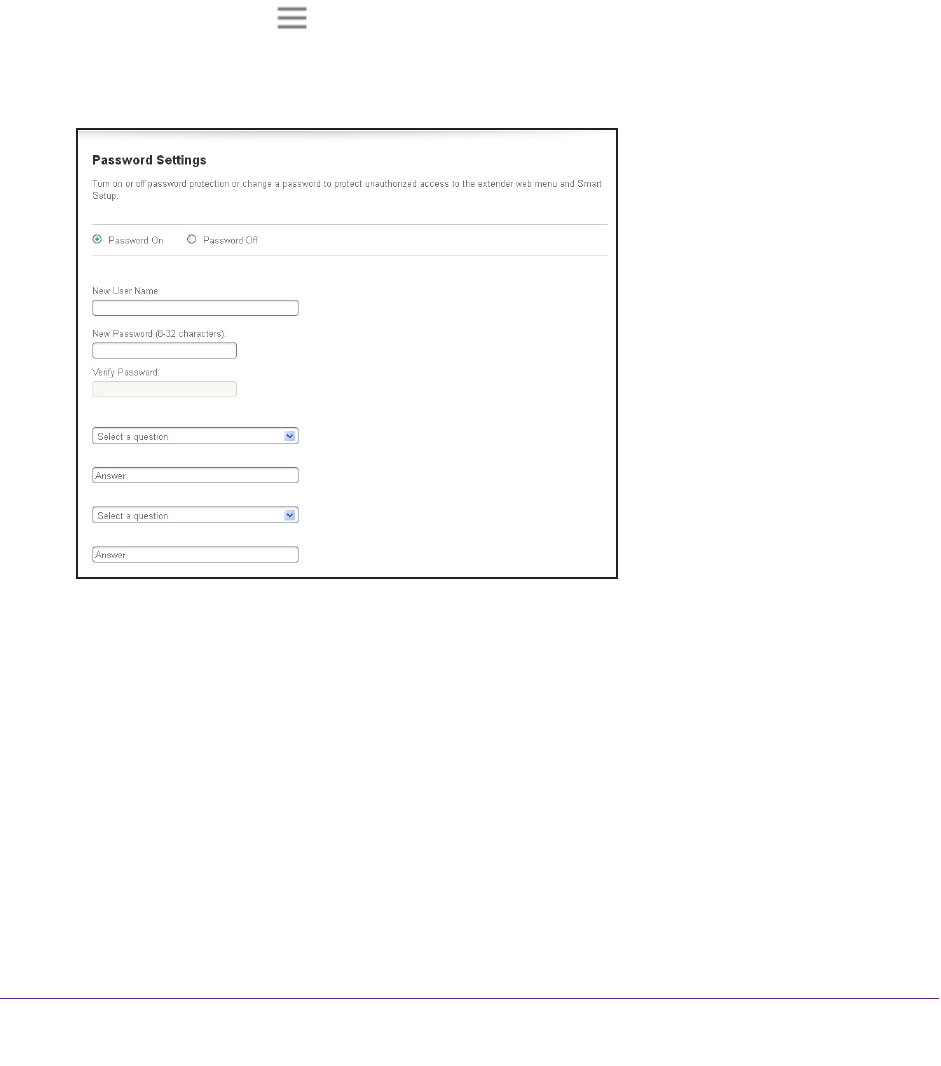
Task: Open the first Select a question dropdown
Action: coord(195,436)
